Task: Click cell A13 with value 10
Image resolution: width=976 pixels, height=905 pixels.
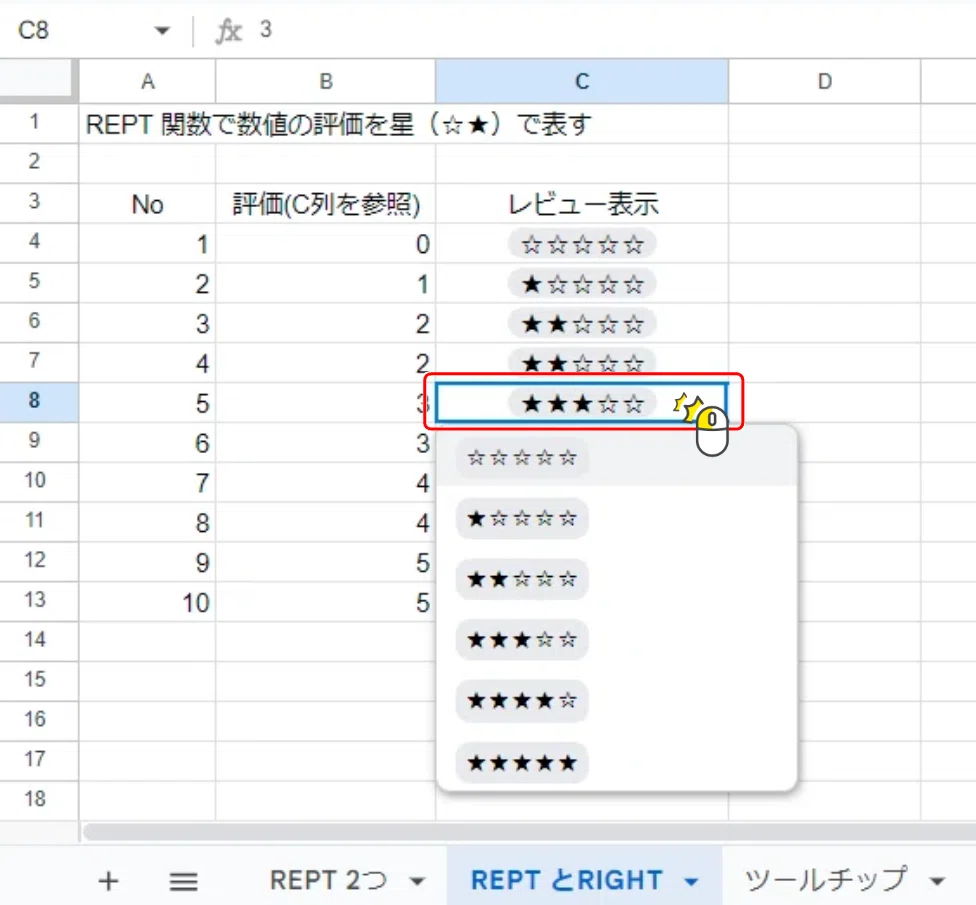Action: click(148, 602)
